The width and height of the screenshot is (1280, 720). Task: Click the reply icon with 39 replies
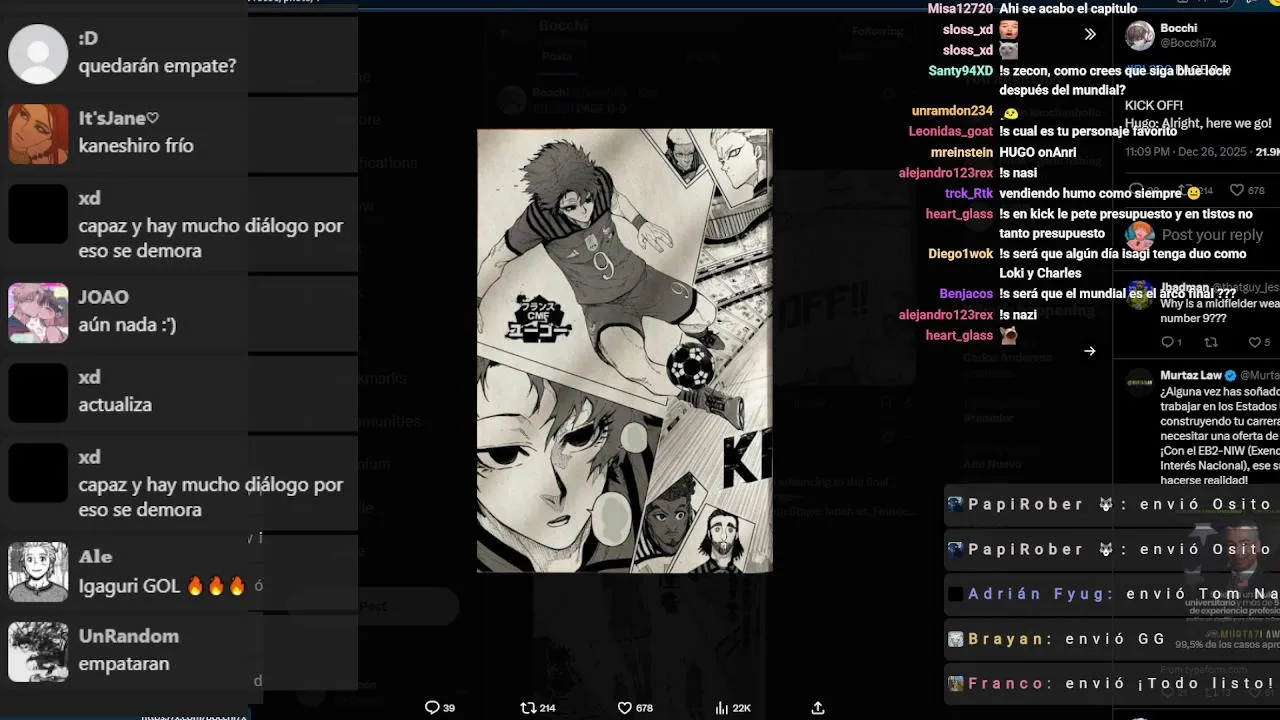(432, 707)
